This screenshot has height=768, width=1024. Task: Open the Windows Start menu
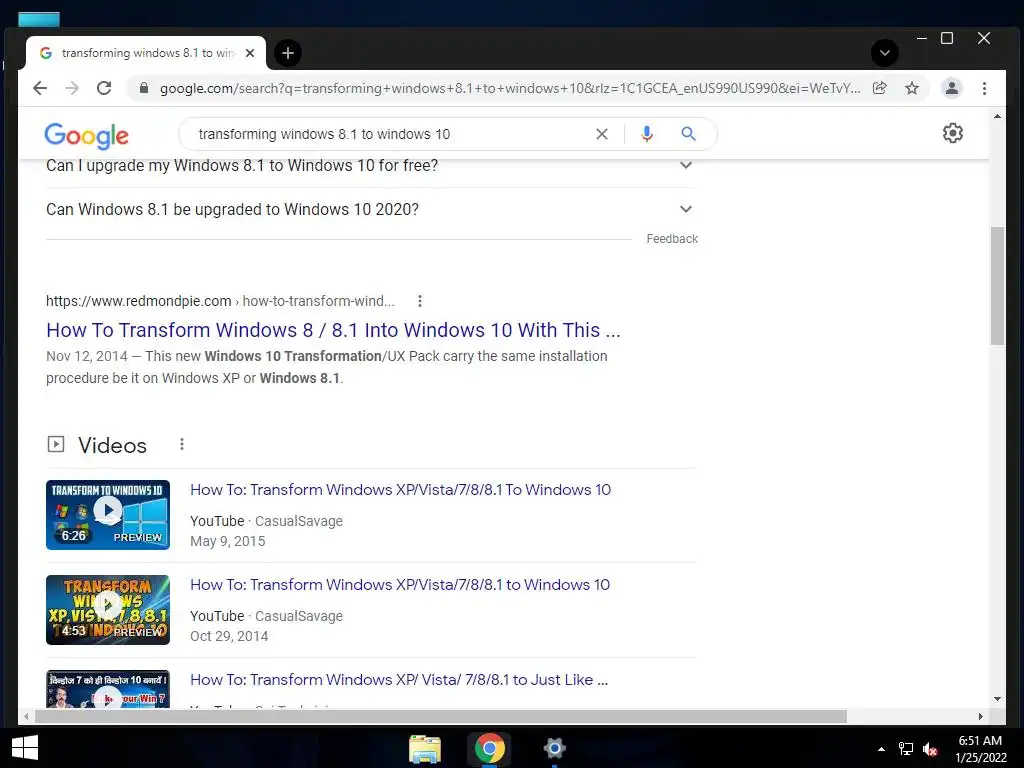(x=25, y=748)
